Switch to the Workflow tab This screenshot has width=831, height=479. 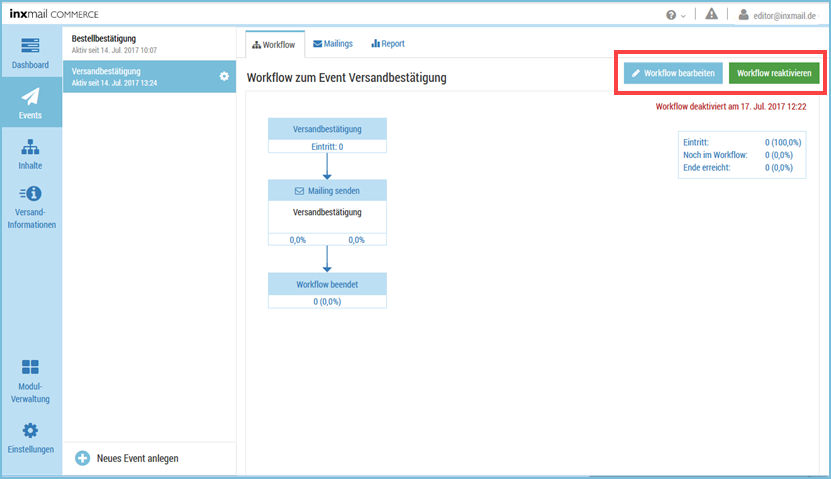click(x=274, y=45)
